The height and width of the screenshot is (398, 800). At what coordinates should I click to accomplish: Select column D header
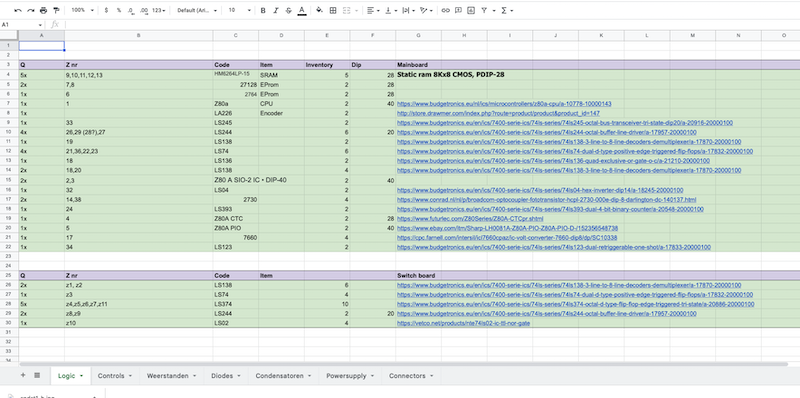[281, 35]
